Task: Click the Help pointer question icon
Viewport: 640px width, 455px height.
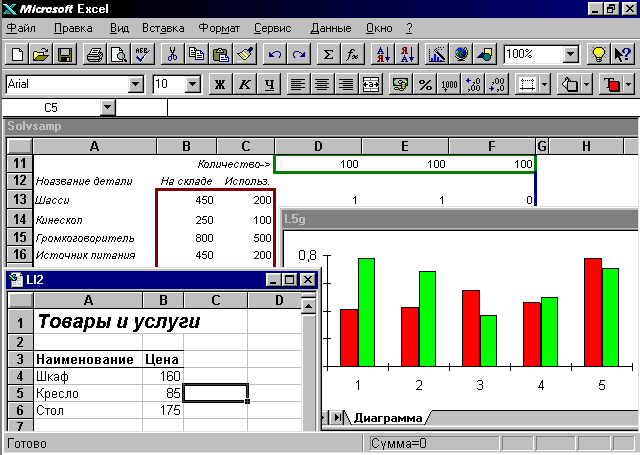Action: click(622, 54)
